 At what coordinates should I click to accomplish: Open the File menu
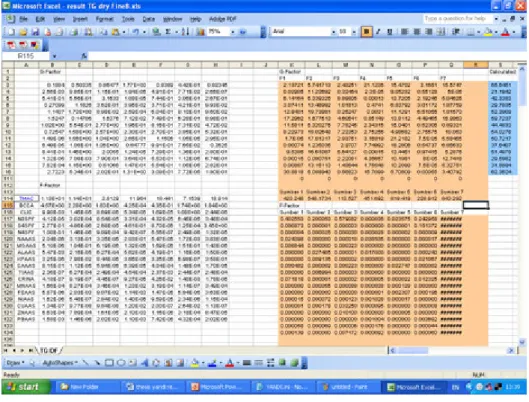coord(23,19)
